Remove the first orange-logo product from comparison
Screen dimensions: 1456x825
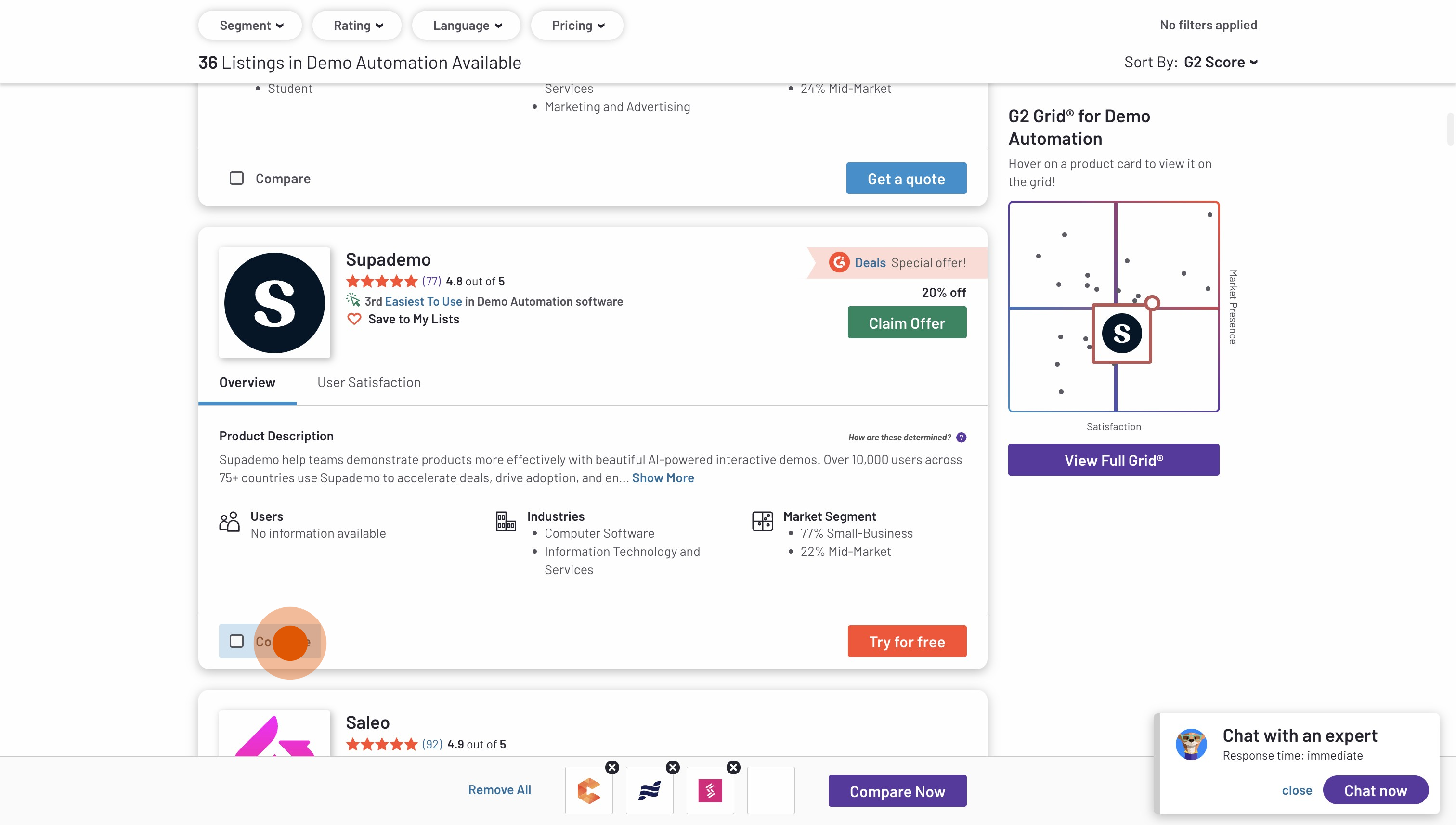pos(612,767)
